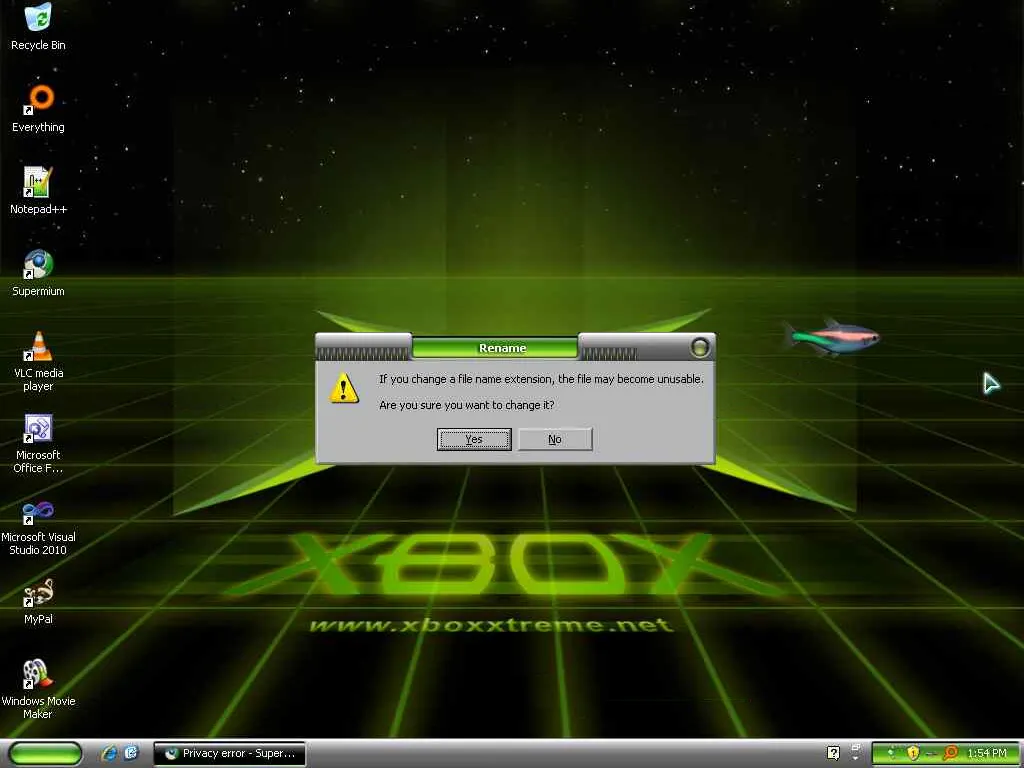The width and height of the screenshot is (1024, 768).
Task: Select the Notepad++ desktop shortcut
Action: 38,191
